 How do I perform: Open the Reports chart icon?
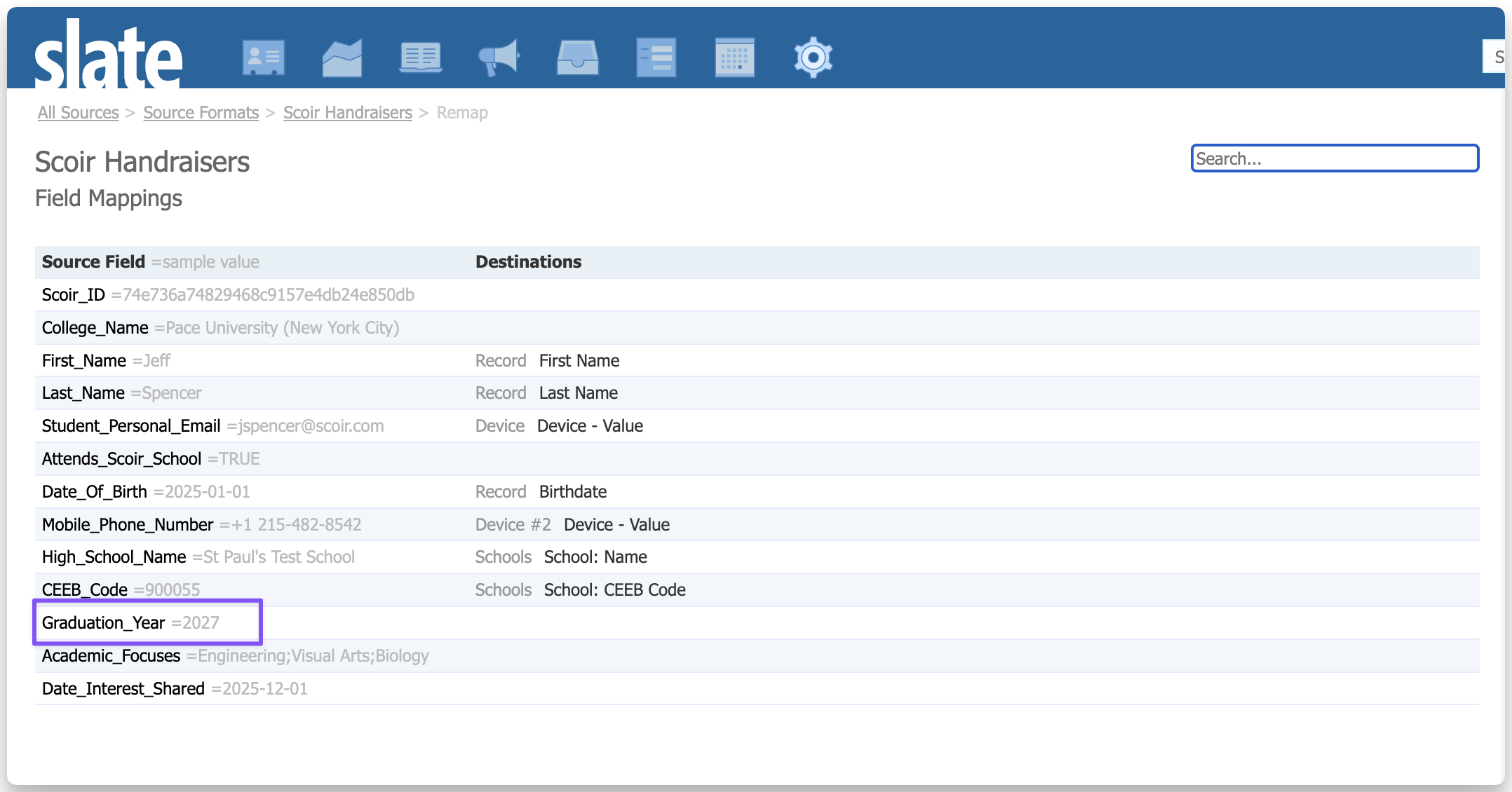coord(342,57)
